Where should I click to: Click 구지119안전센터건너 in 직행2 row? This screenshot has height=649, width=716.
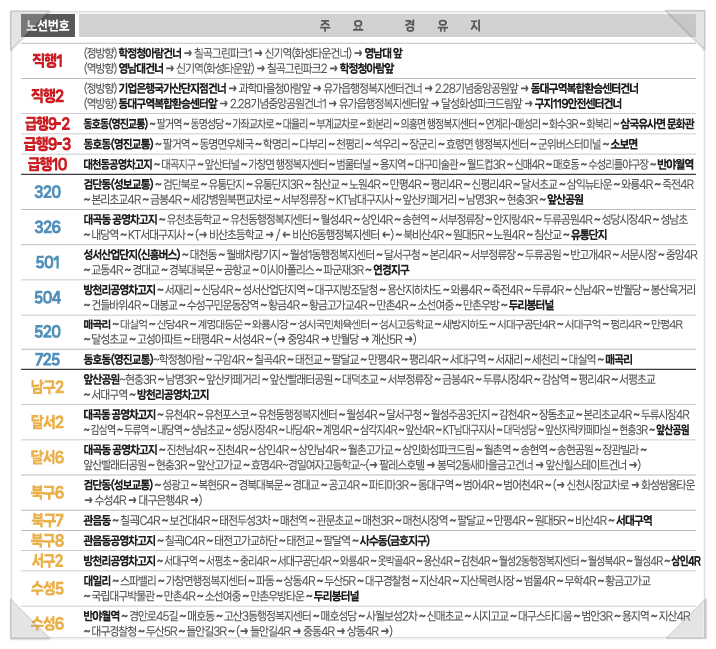[578, 104]
